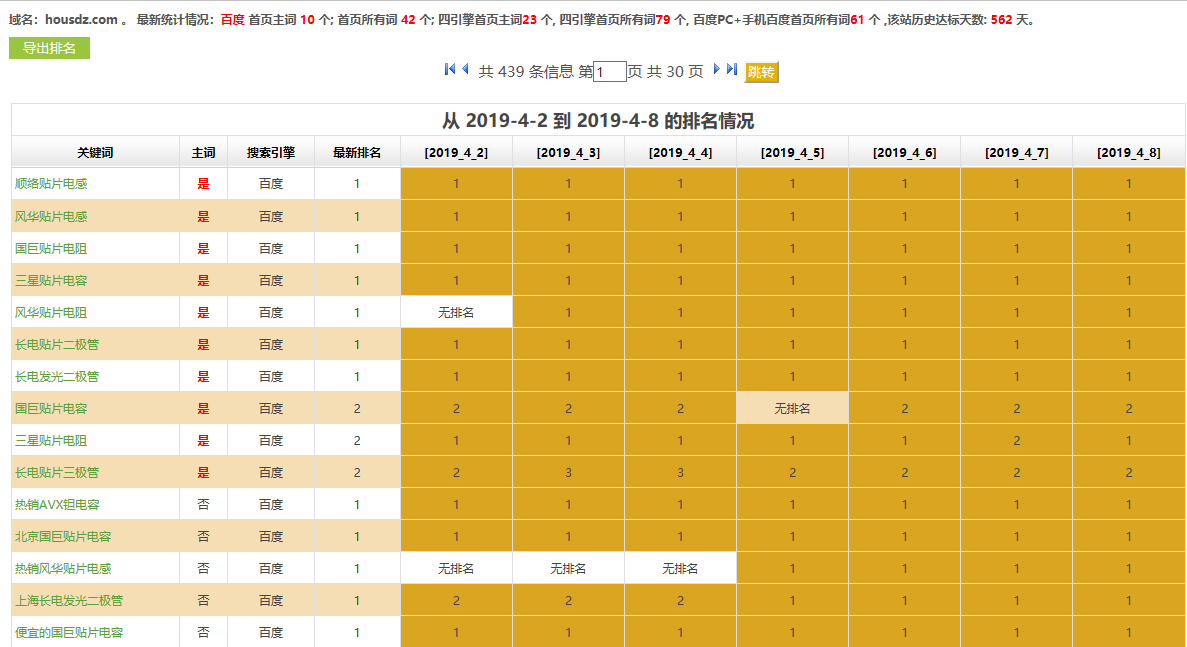This screenshot has width=1187, height=647.
Task: Click the next page arrow
Action: [x=717, y=70]
